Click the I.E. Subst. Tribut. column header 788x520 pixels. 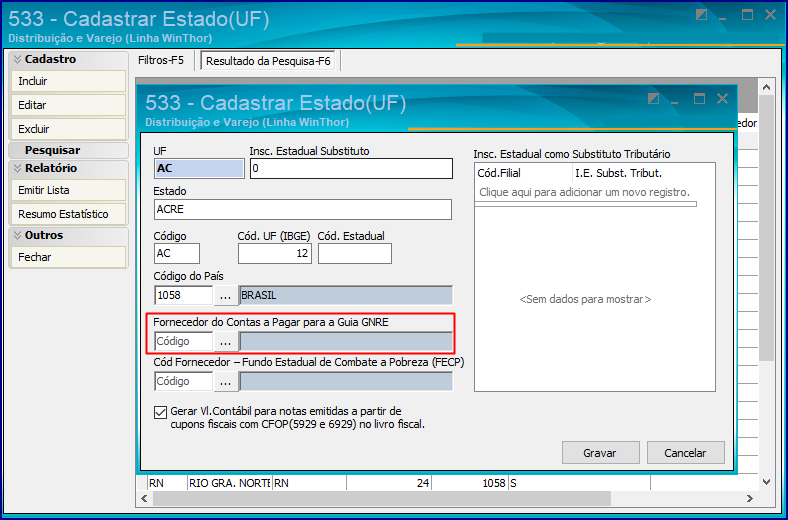[644, 173]
